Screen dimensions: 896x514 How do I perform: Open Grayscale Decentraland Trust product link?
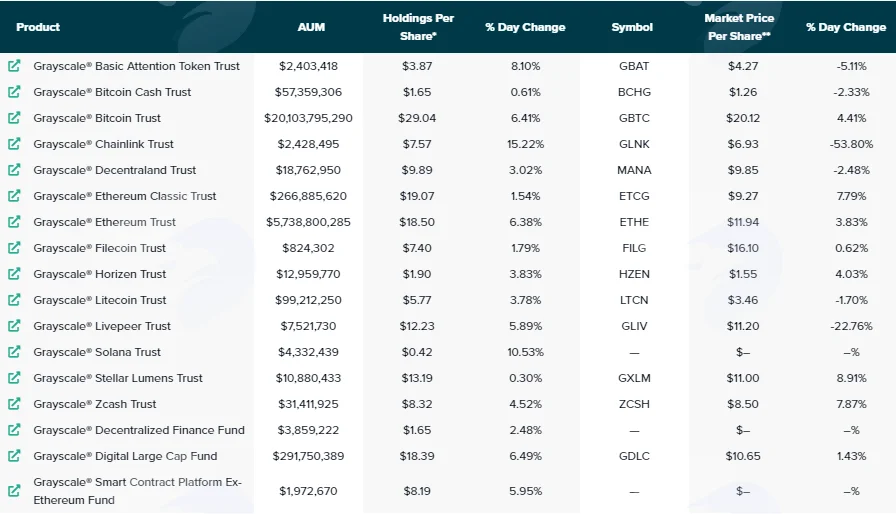114,170
